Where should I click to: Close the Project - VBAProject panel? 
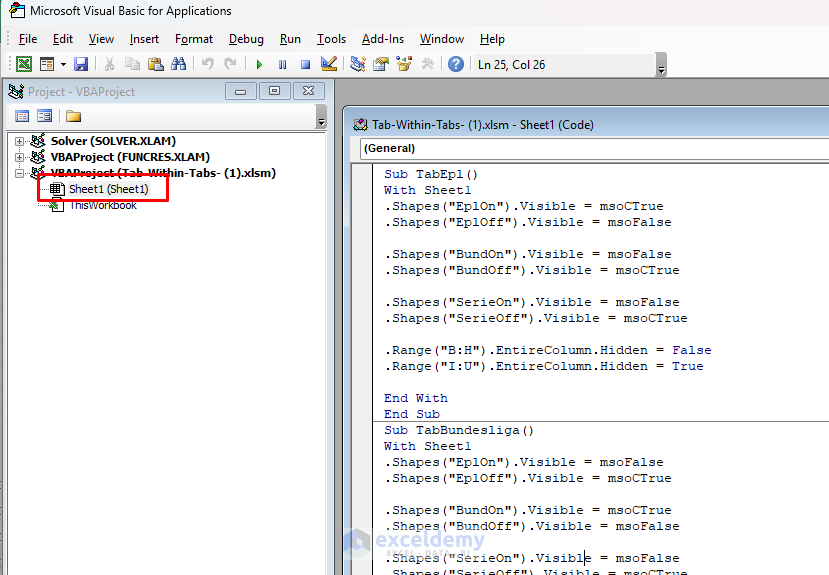coord(308,91)
